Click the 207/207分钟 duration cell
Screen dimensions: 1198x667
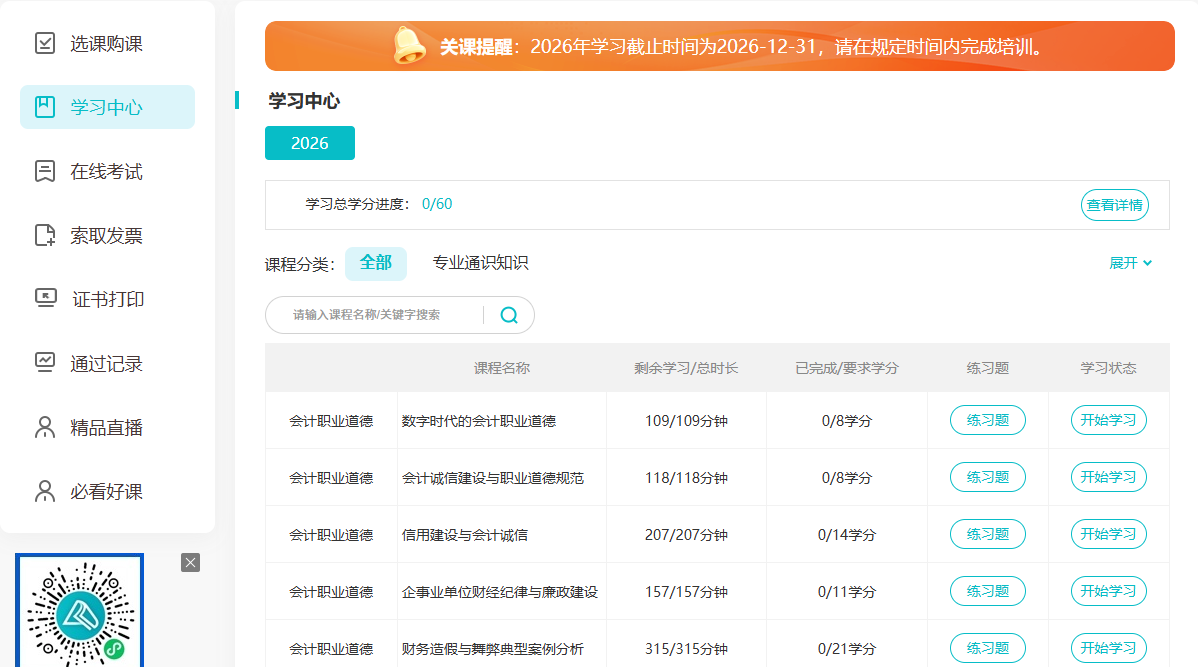coord(686,535)
